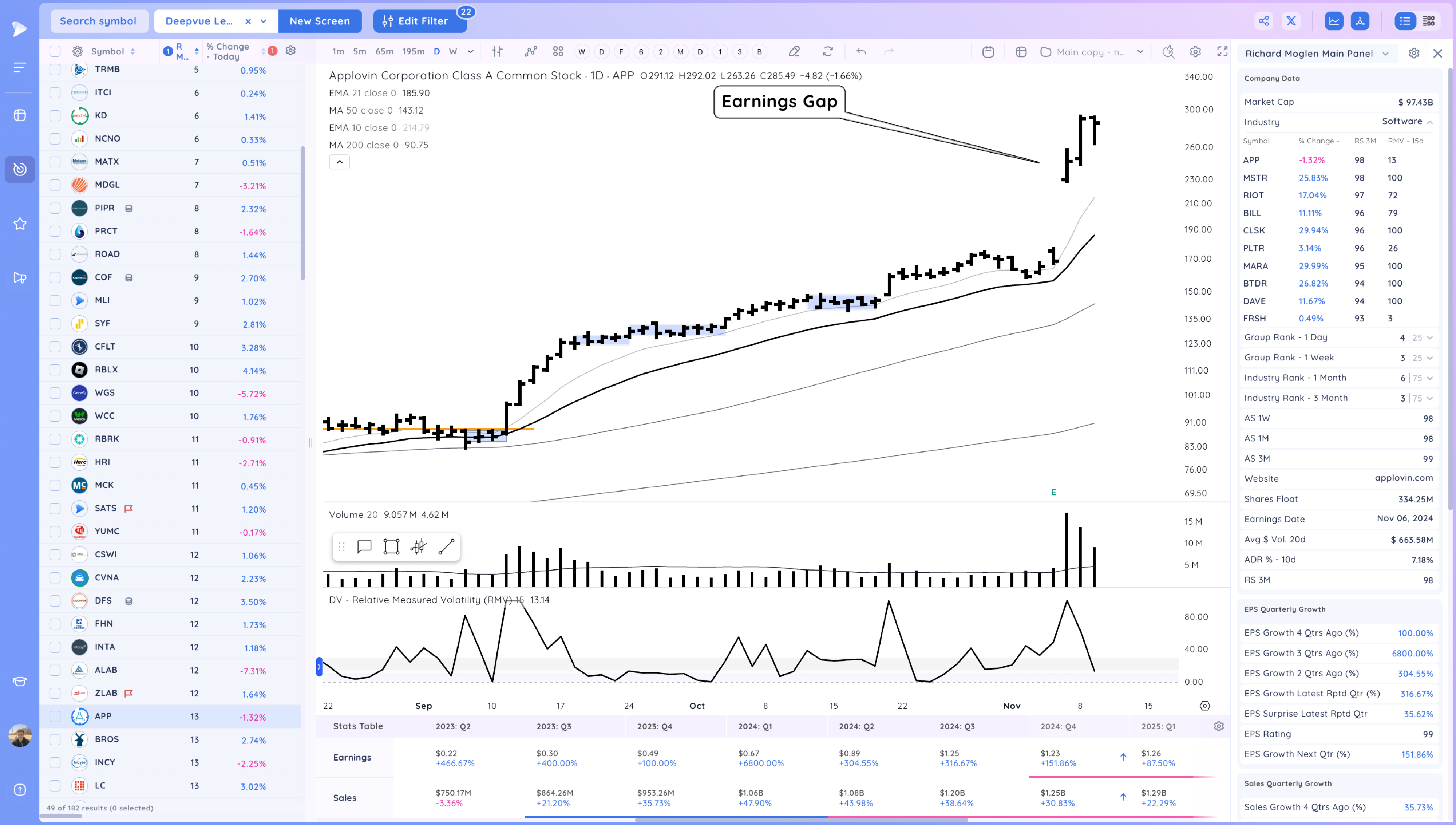Viewport: 1456px width, 825px height.
Task: Click the X (Twitter) share icon
Action: coord(1291,21)
